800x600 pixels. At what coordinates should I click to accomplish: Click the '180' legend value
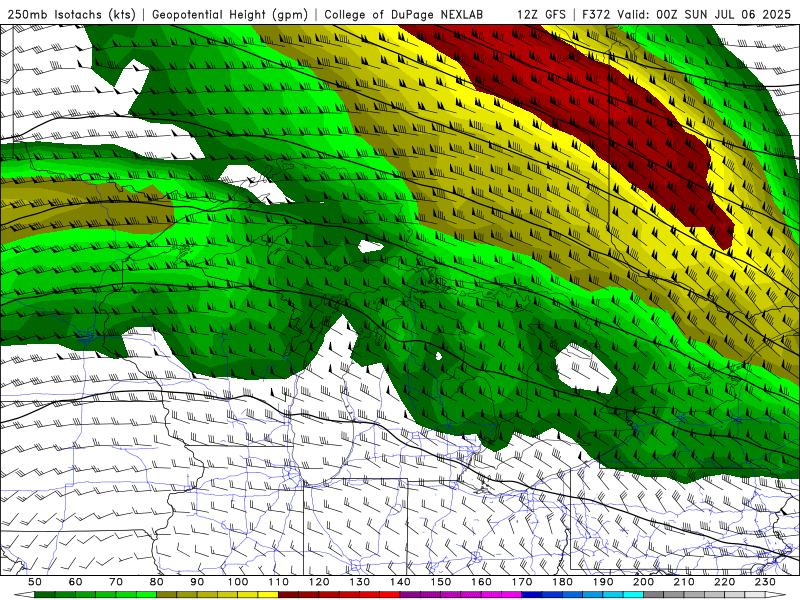[x=562, y=582]
